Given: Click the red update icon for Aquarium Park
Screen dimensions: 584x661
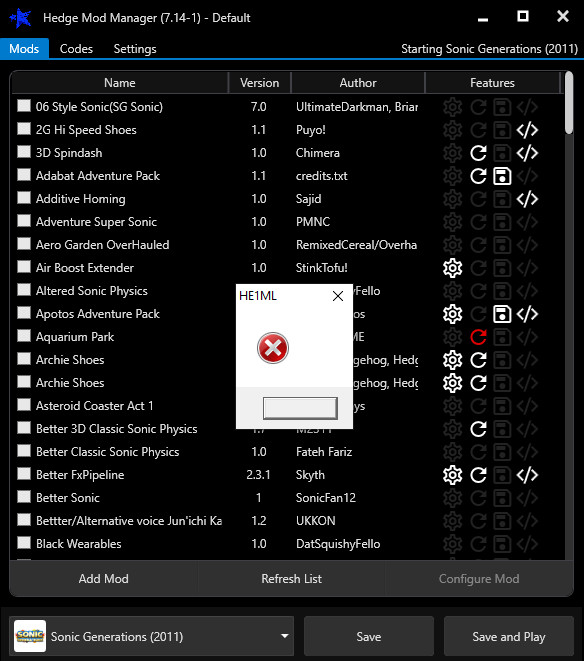Looking at the screenshot, I should 478,337.
